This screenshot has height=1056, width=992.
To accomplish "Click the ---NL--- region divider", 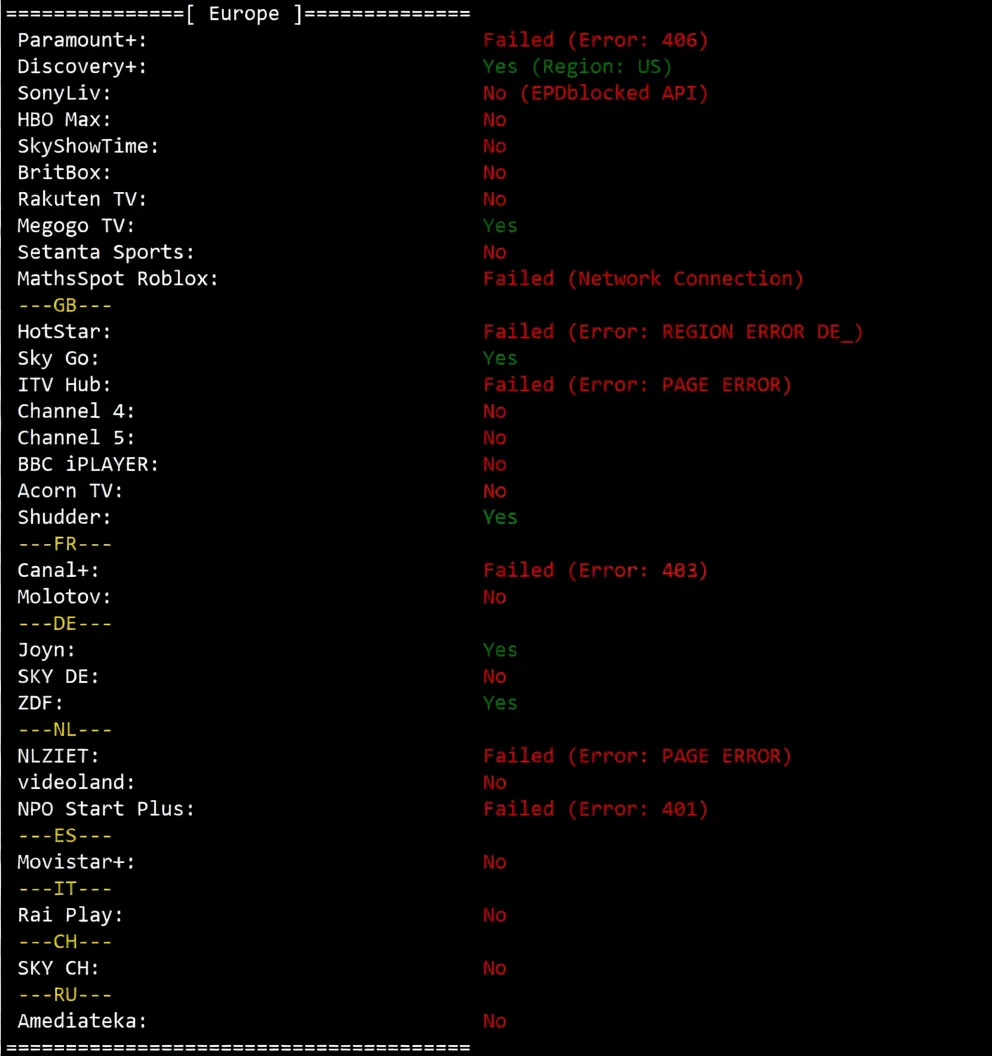I will [65, 730].
